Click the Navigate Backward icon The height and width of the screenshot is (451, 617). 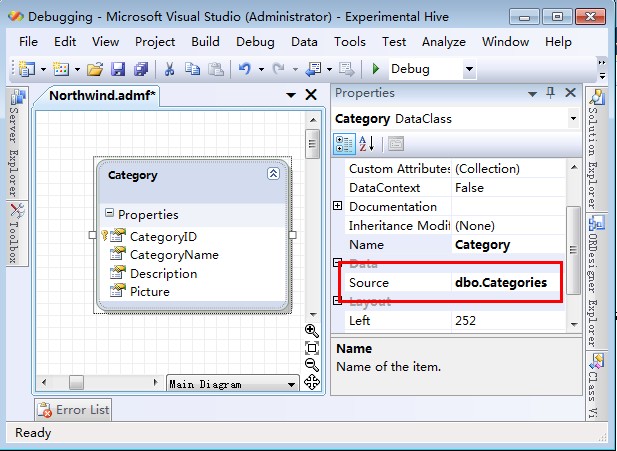tap(314, 69)
